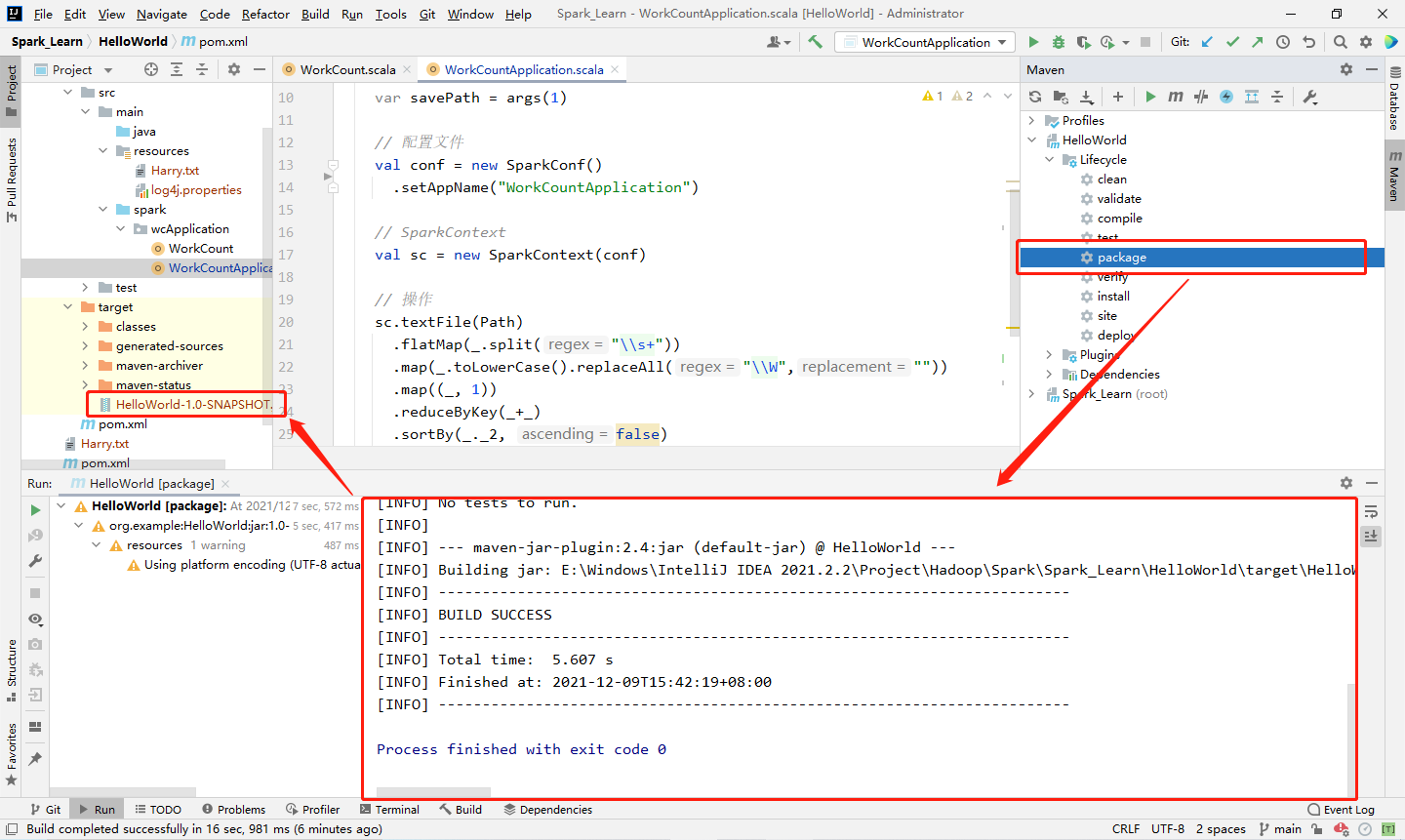1405x840 pixels.
Task: Reload All Maven Projects icon
Action: 1035,97
